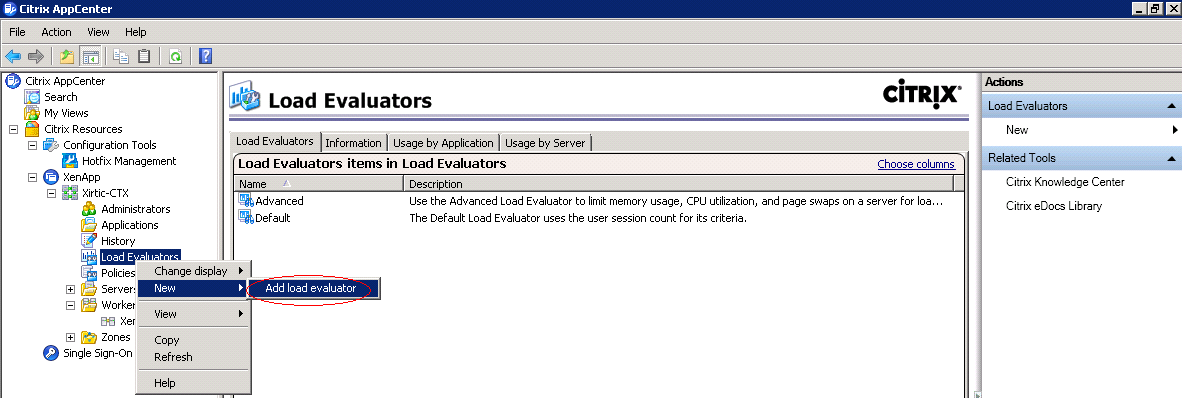Click the Hotfix Management icon

70,161
